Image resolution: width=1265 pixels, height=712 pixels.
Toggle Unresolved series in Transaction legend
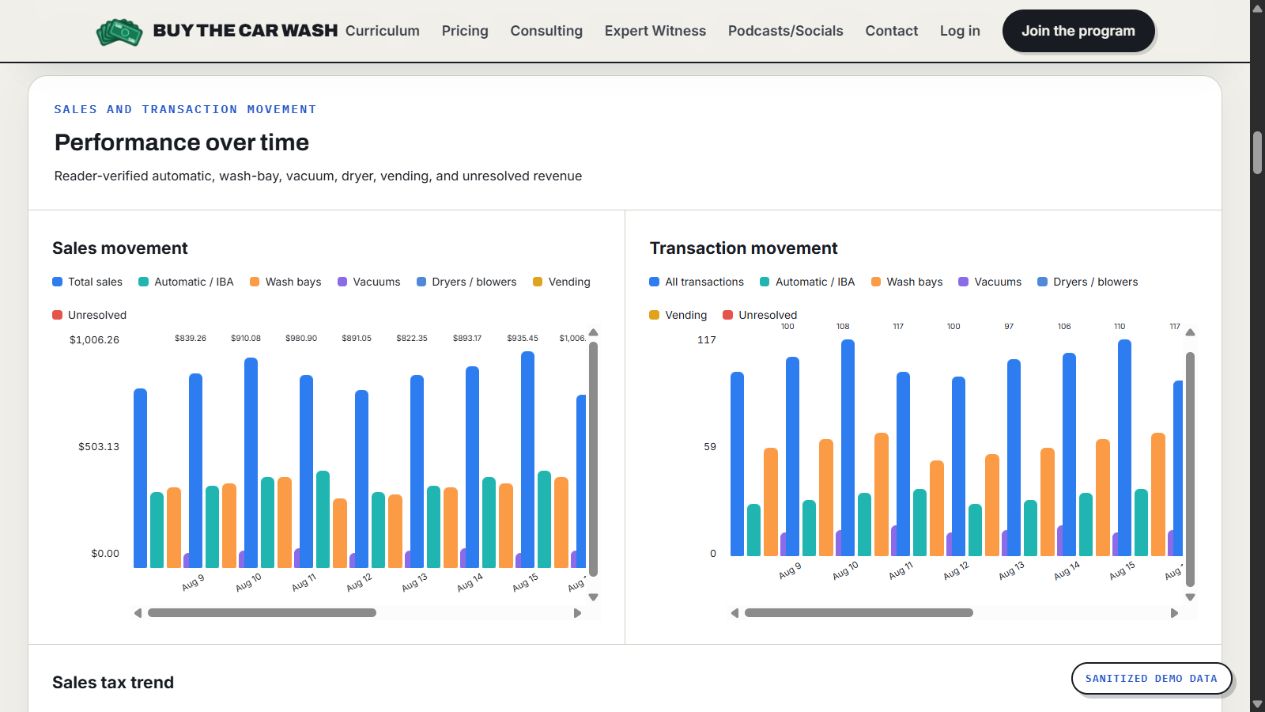point(760,315)
